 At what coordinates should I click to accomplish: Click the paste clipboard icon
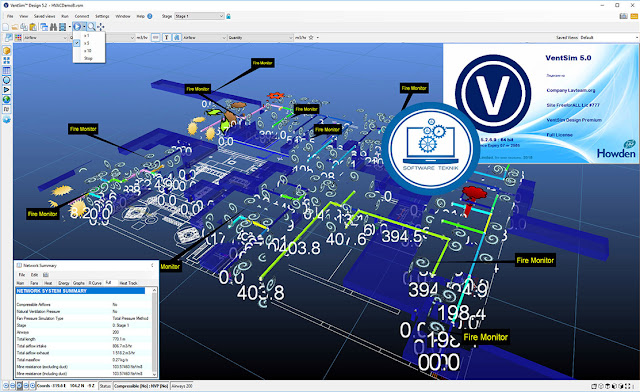[x=33, y=27]
